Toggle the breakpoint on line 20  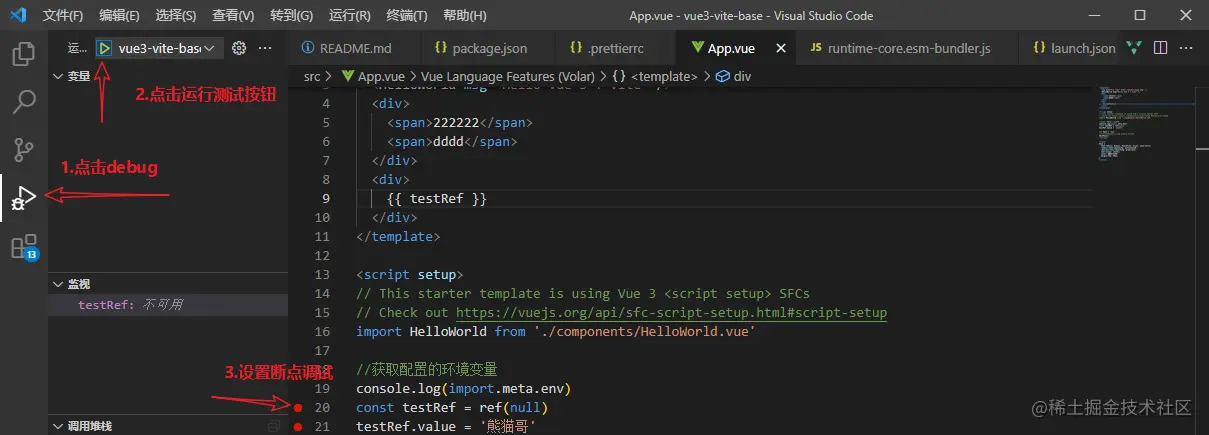pos(298,408)
